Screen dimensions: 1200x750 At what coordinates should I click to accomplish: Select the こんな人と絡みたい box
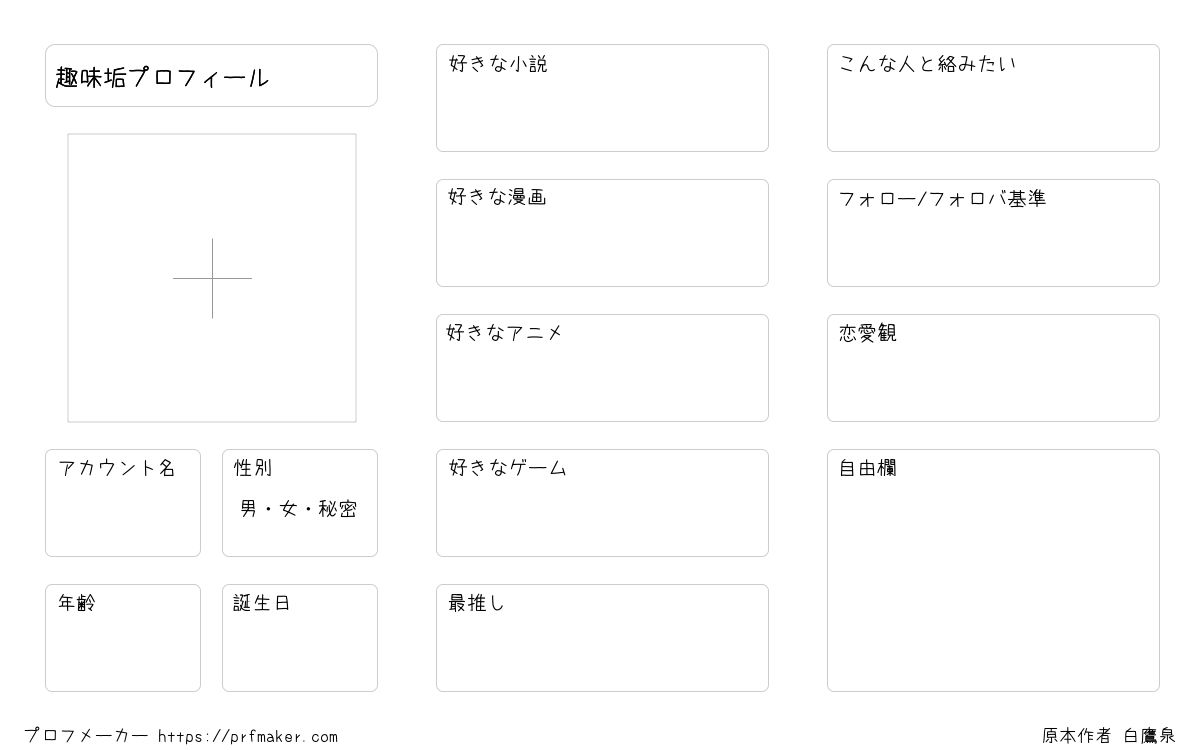[993, 98]
